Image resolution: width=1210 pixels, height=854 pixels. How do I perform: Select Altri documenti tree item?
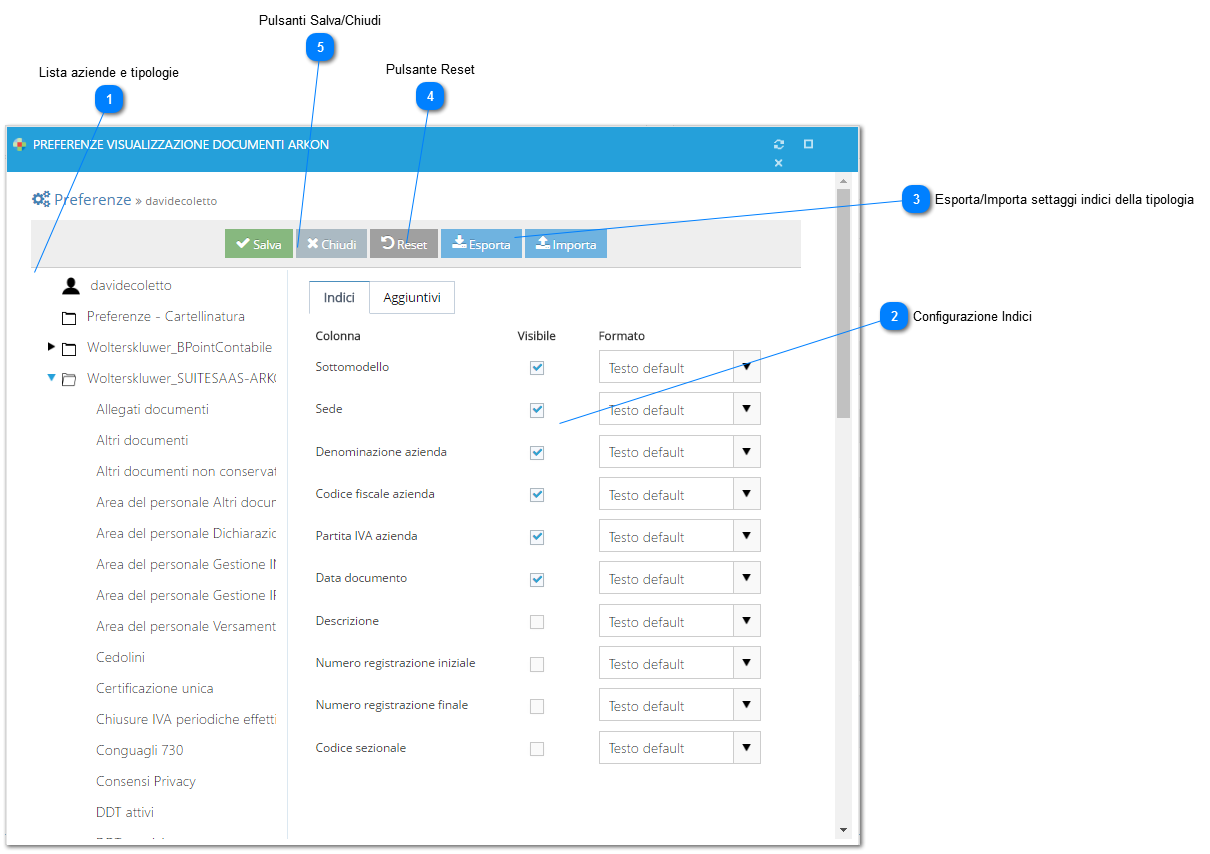[x=142, y=441]
